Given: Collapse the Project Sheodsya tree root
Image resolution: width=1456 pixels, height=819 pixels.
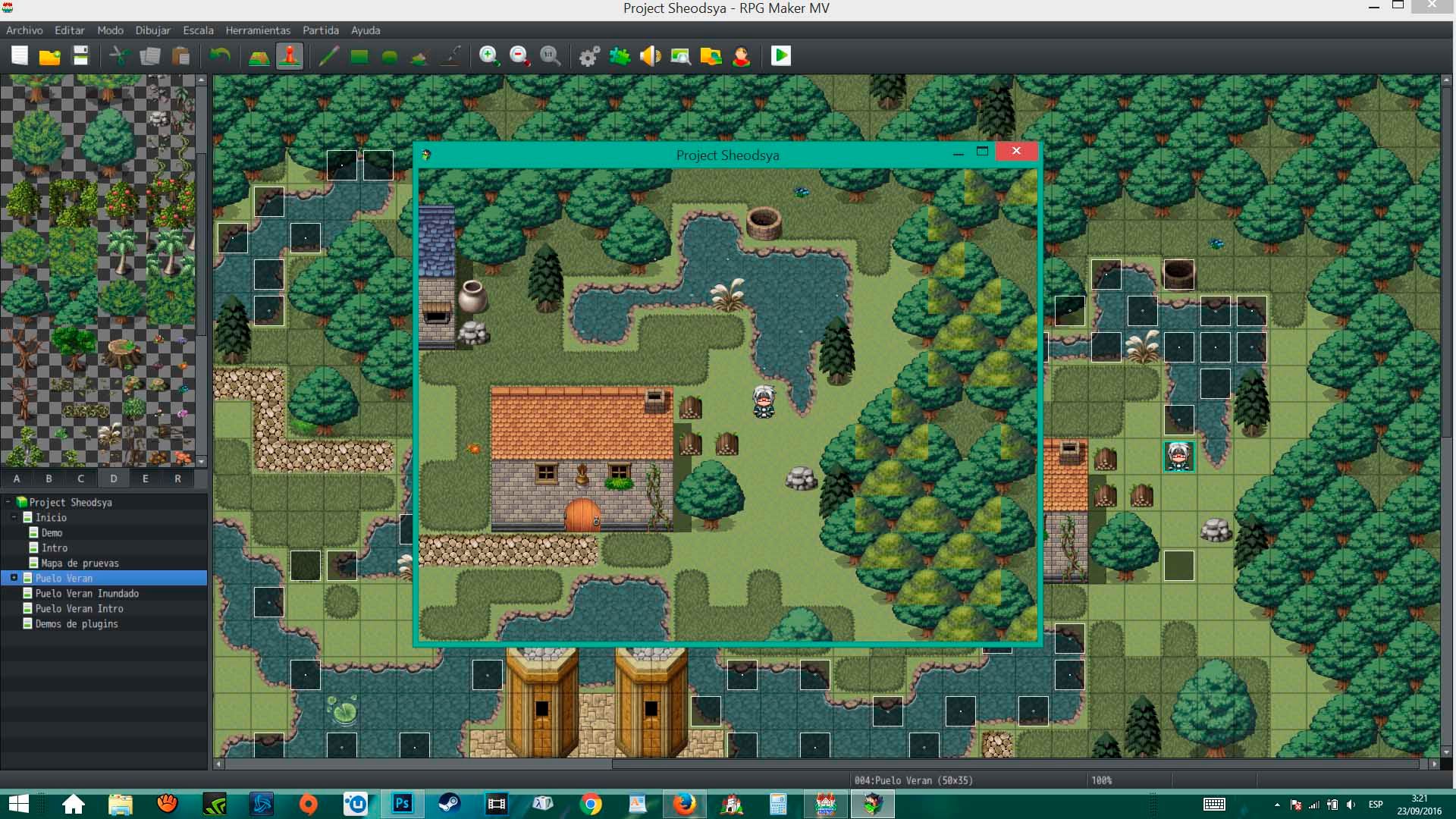Looking at the screenshot, I should (x=8, y=502).
